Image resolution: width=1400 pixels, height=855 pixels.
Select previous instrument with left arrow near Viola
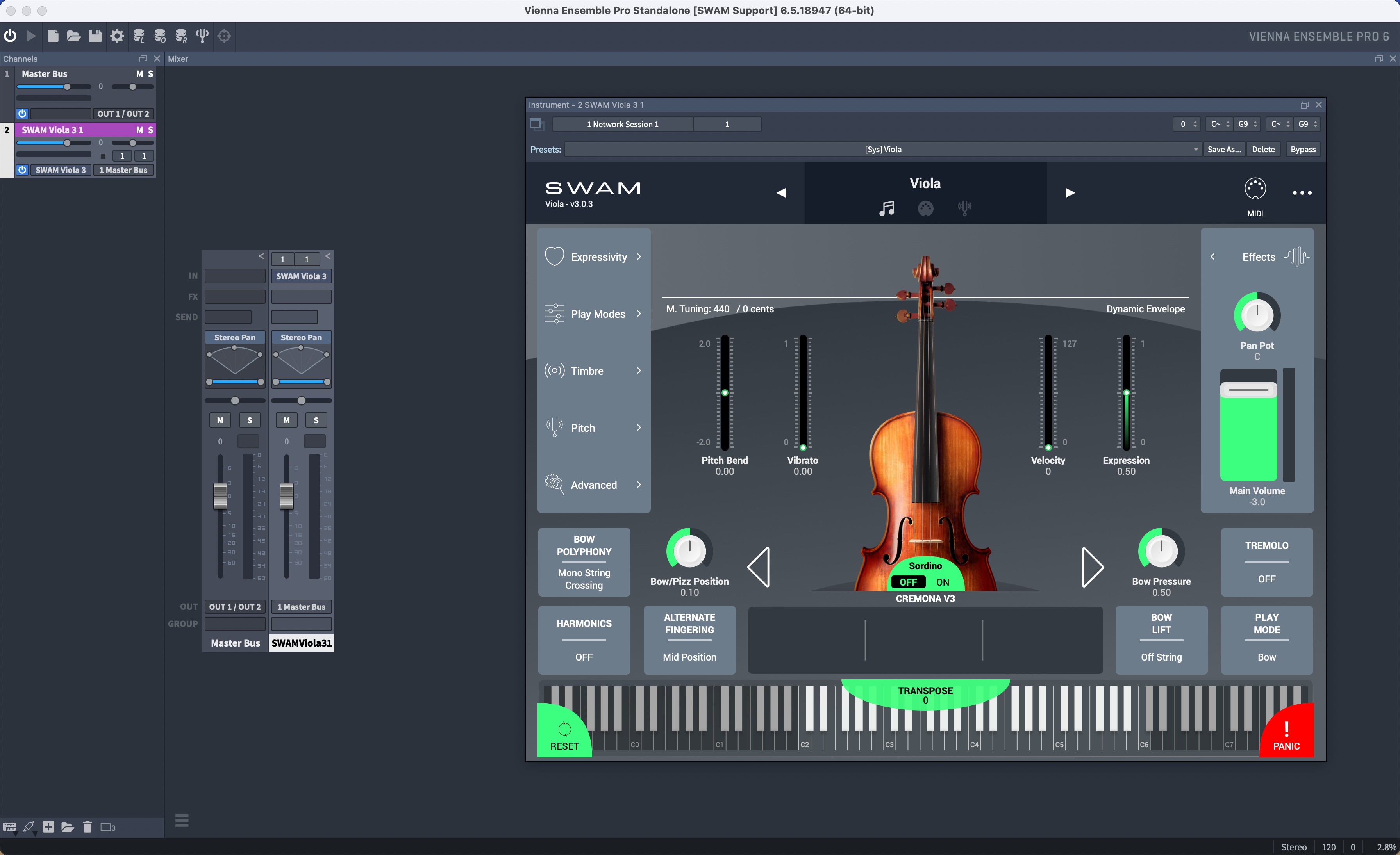click(x=781, y=193)
